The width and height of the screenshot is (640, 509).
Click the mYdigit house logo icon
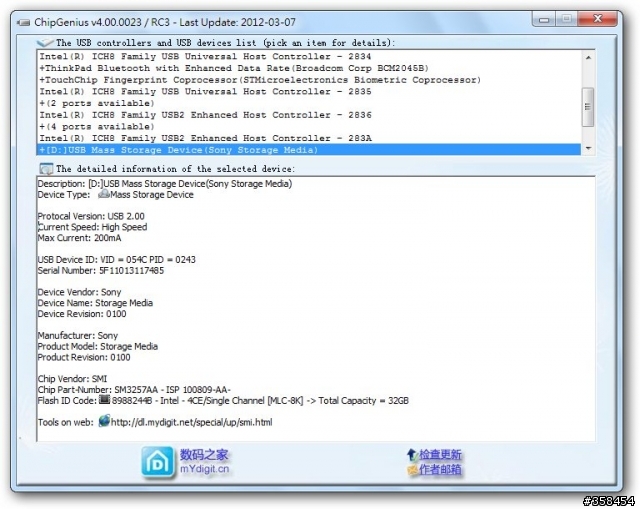tap(158, 462)
